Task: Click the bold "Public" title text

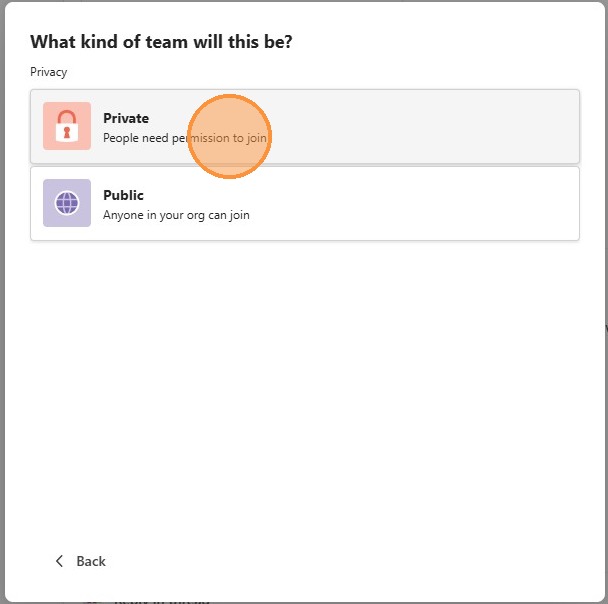Action: coord(123,195)
